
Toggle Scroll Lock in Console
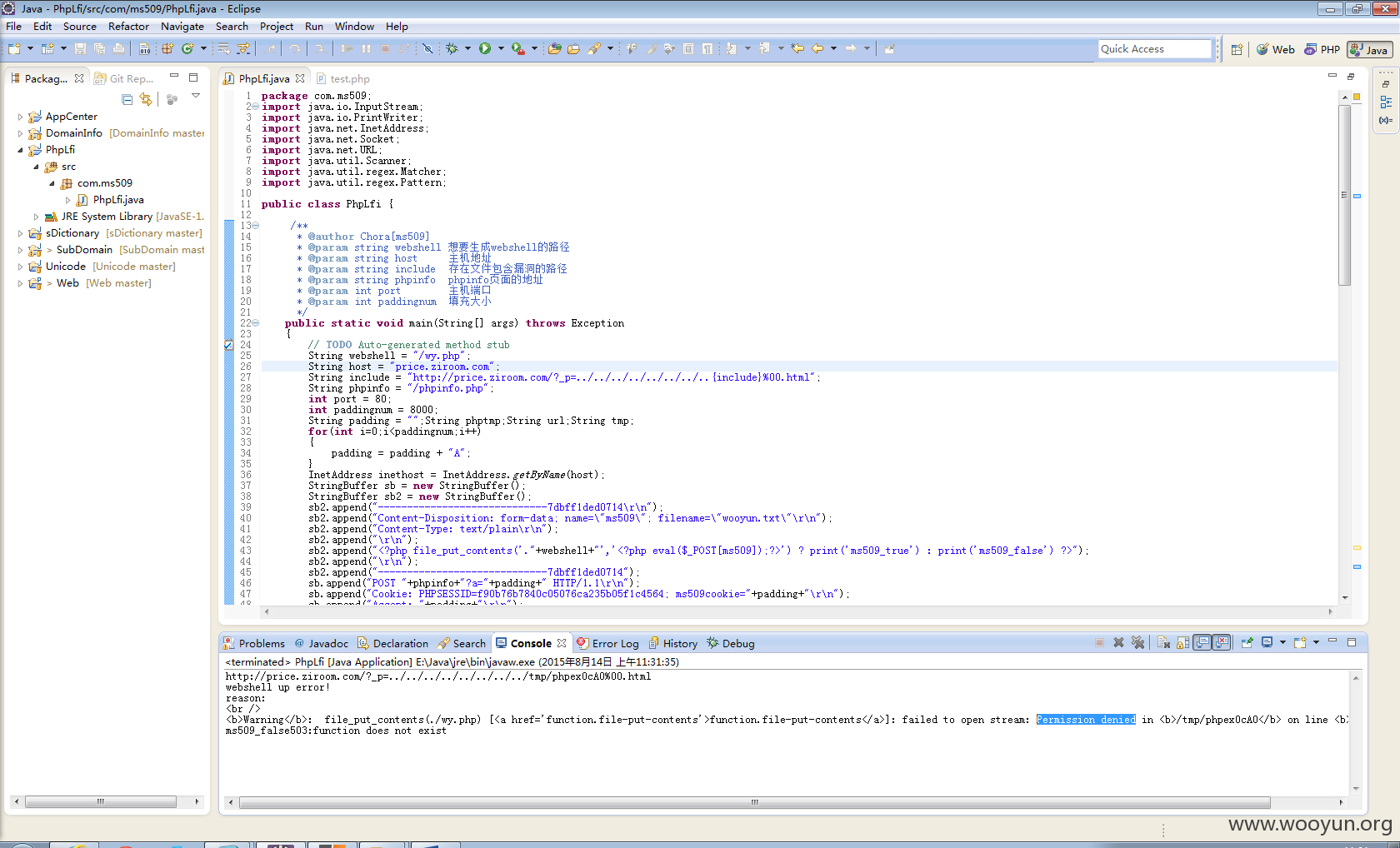point(1182,642)
